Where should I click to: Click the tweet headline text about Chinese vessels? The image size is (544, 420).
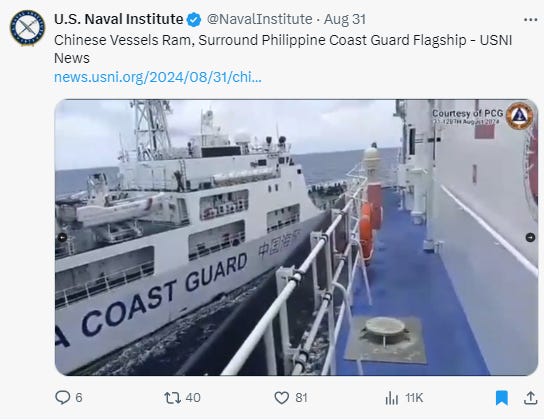click(283, 49)
